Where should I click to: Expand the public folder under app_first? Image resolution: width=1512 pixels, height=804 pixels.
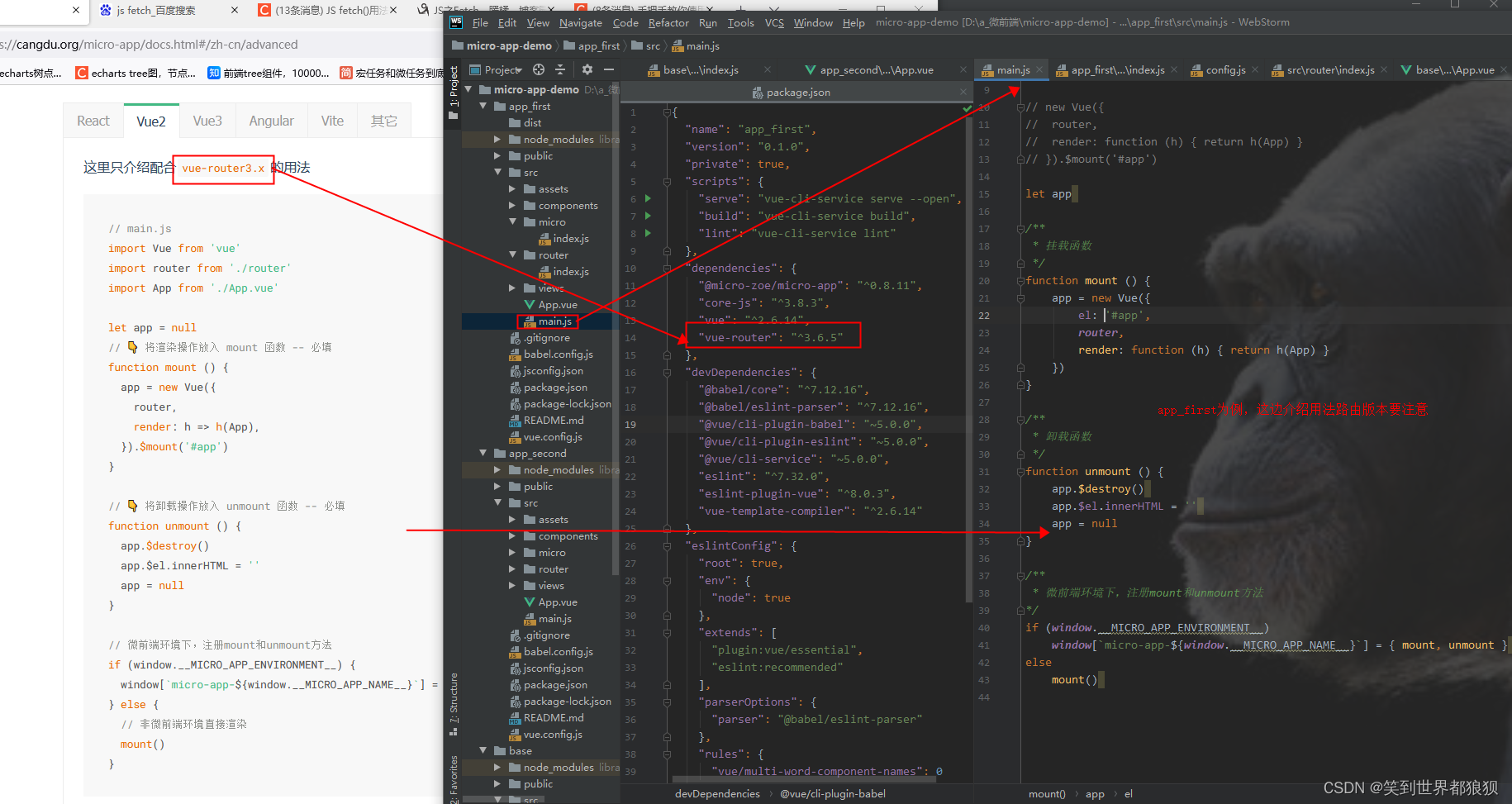[x=497, y=156]
